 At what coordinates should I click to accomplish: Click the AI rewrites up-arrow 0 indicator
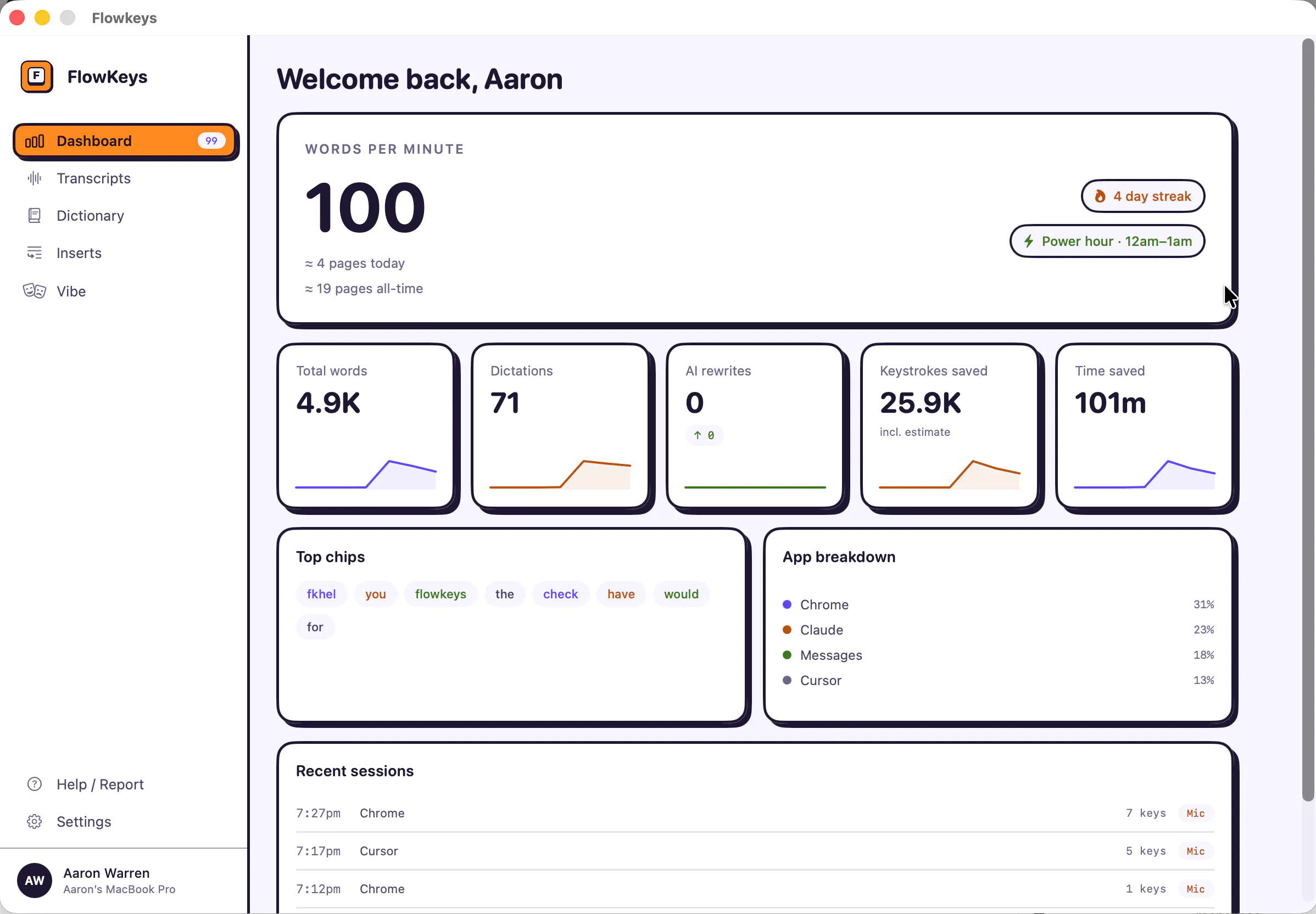[704, 435]
